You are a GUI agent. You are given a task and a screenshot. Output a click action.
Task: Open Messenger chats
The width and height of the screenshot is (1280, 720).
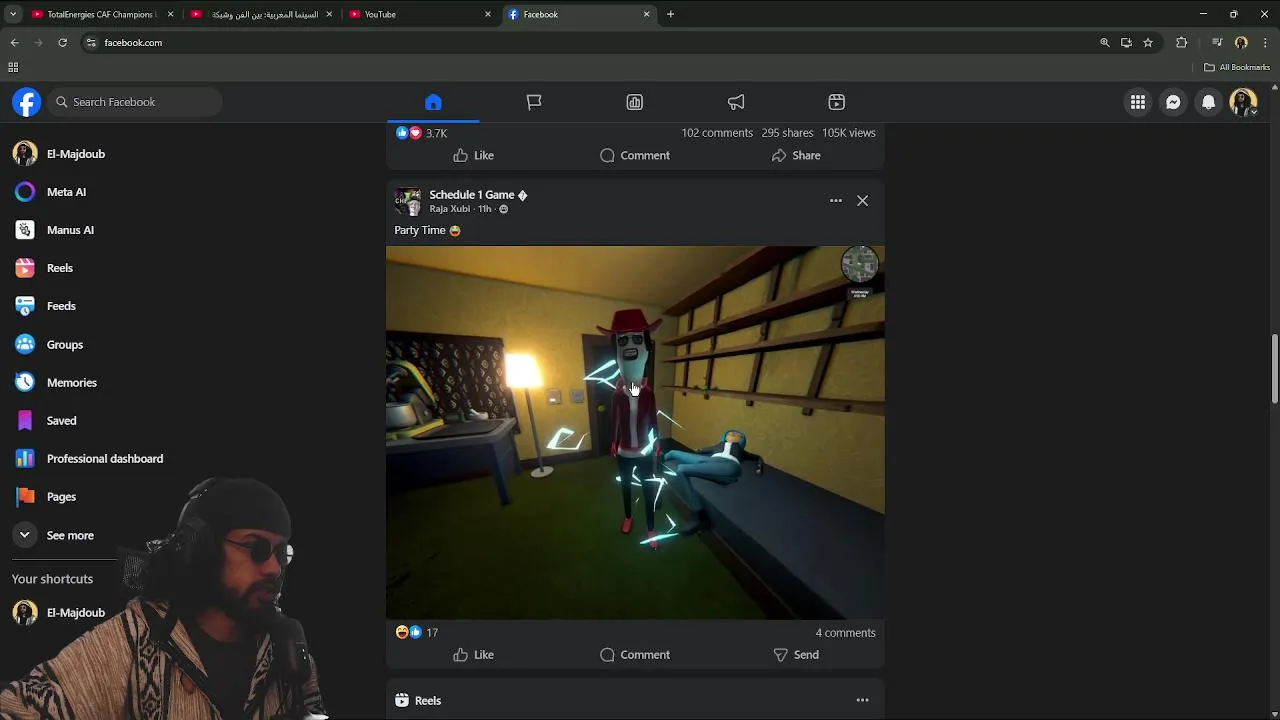1173,102
